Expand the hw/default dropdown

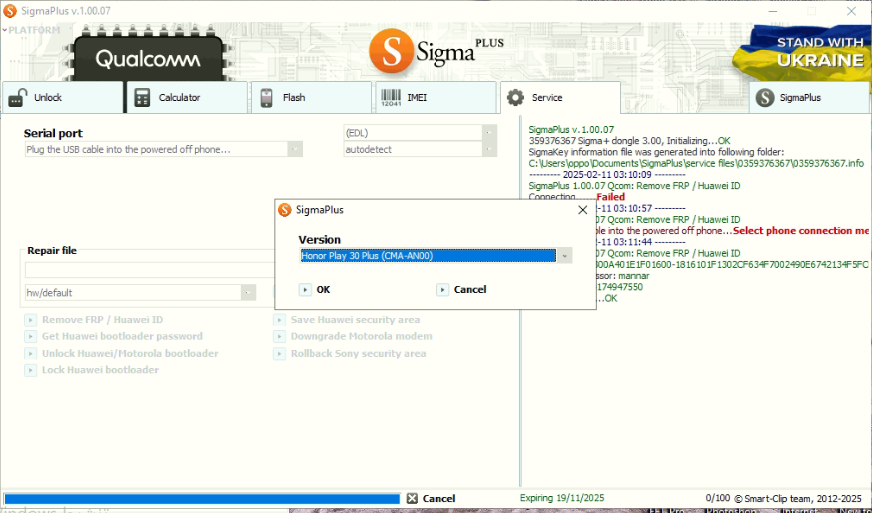(x=248, y=293)
